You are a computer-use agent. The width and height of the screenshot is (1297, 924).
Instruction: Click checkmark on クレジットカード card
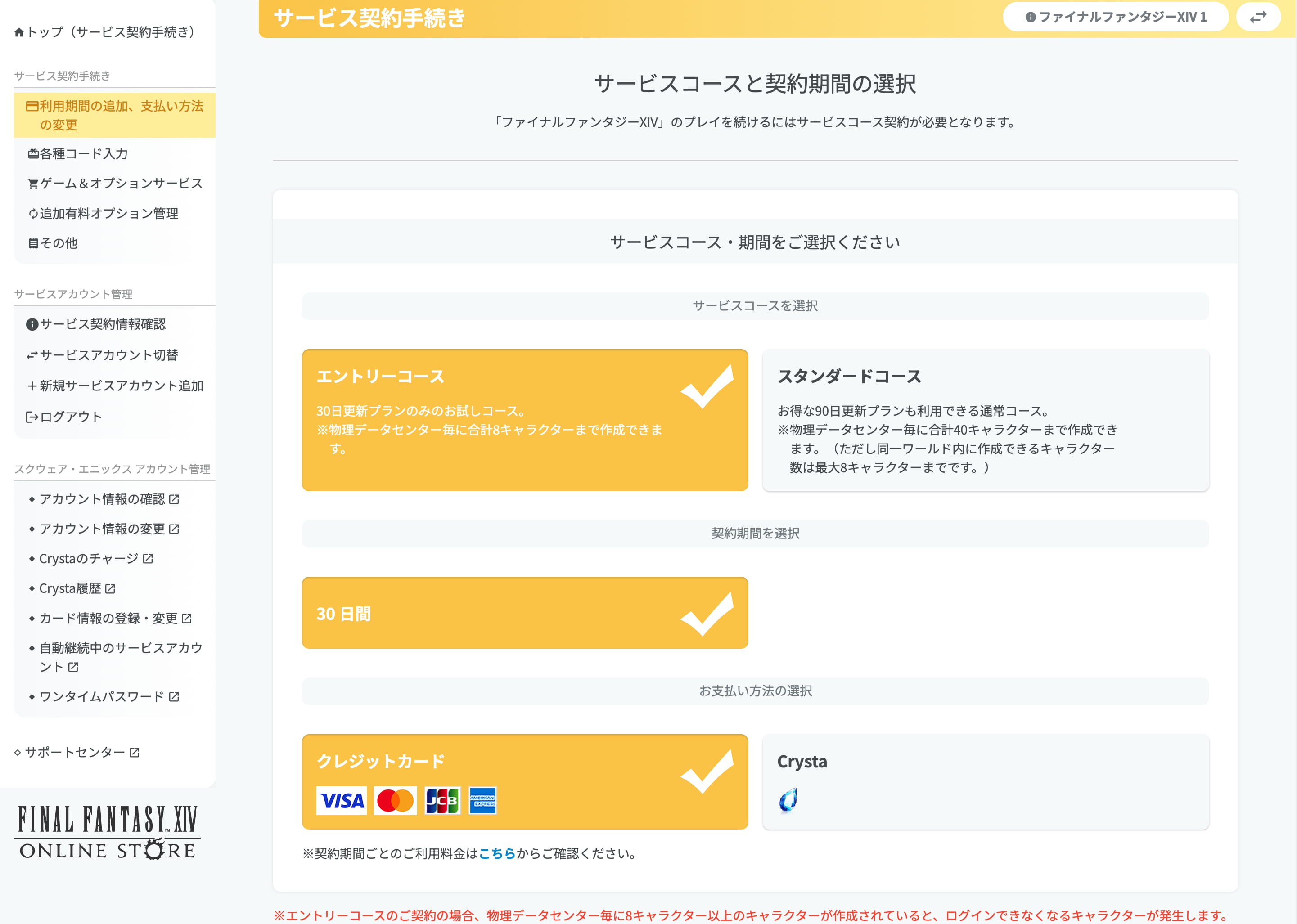point(707,771)
